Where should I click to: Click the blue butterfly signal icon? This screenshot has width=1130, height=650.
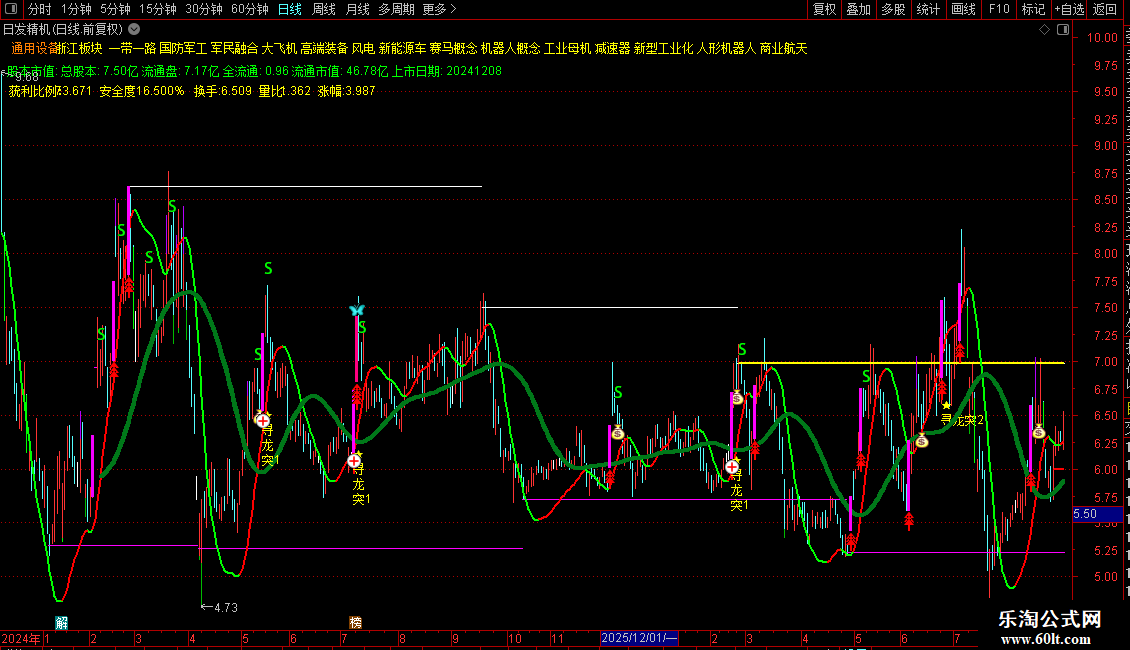click(x=357, y=310)
